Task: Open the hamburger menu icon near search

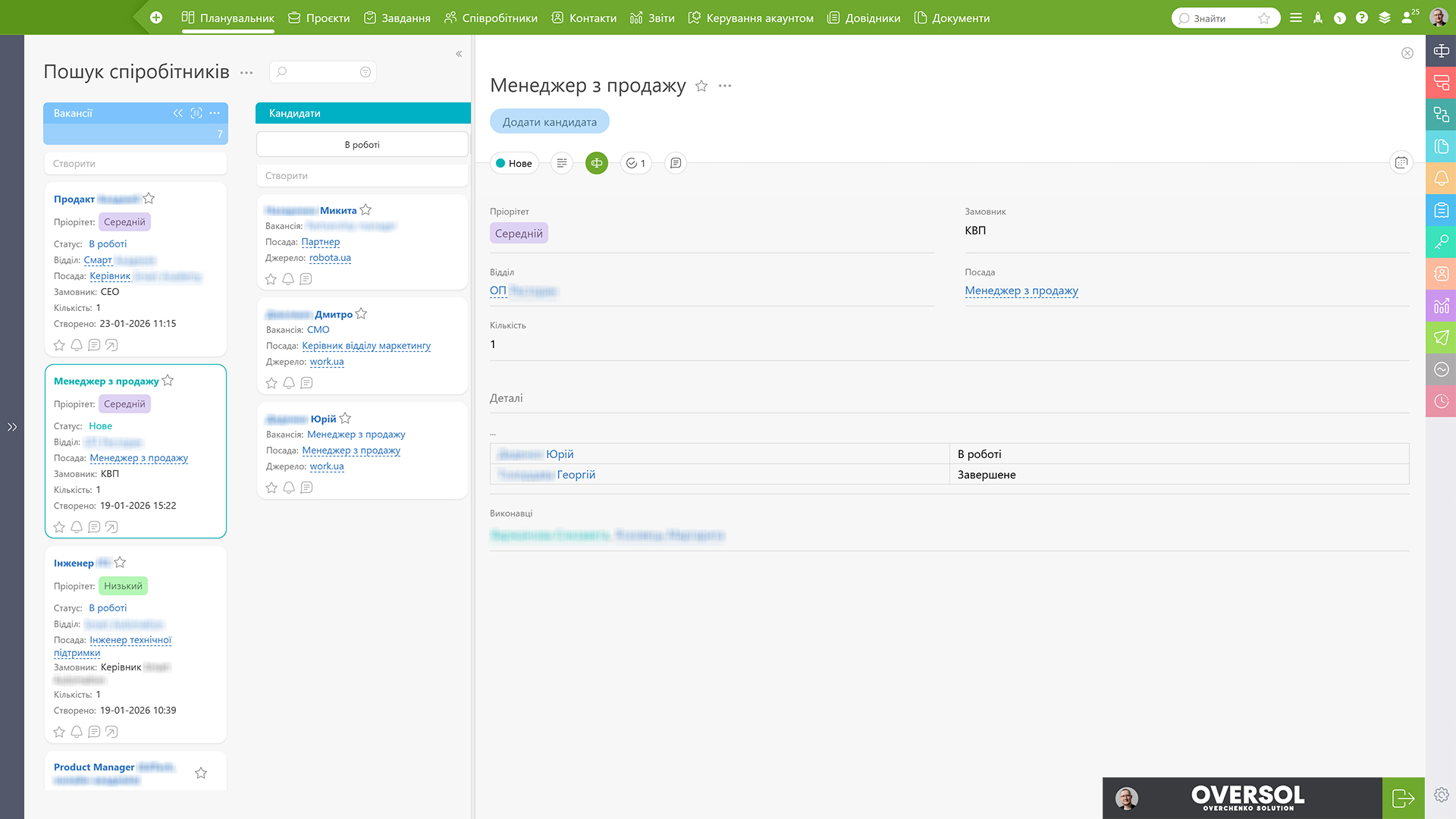Action: (x=1296, y=17)
